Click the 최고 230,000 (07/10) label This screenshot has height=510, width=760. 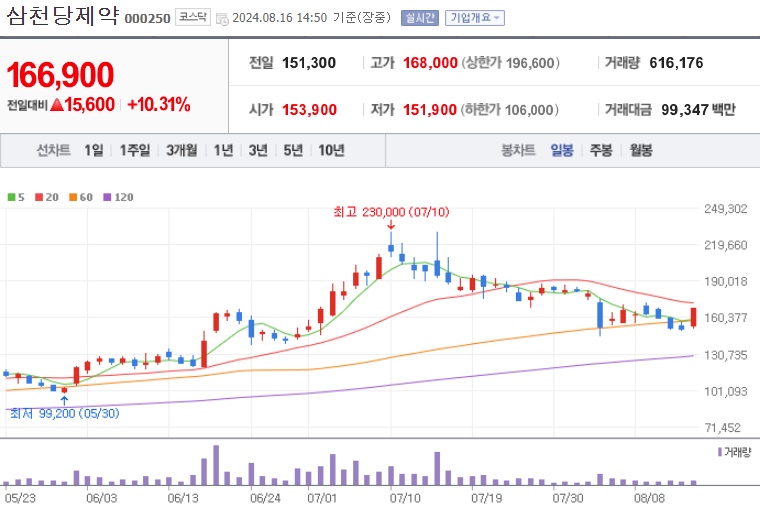391,212
